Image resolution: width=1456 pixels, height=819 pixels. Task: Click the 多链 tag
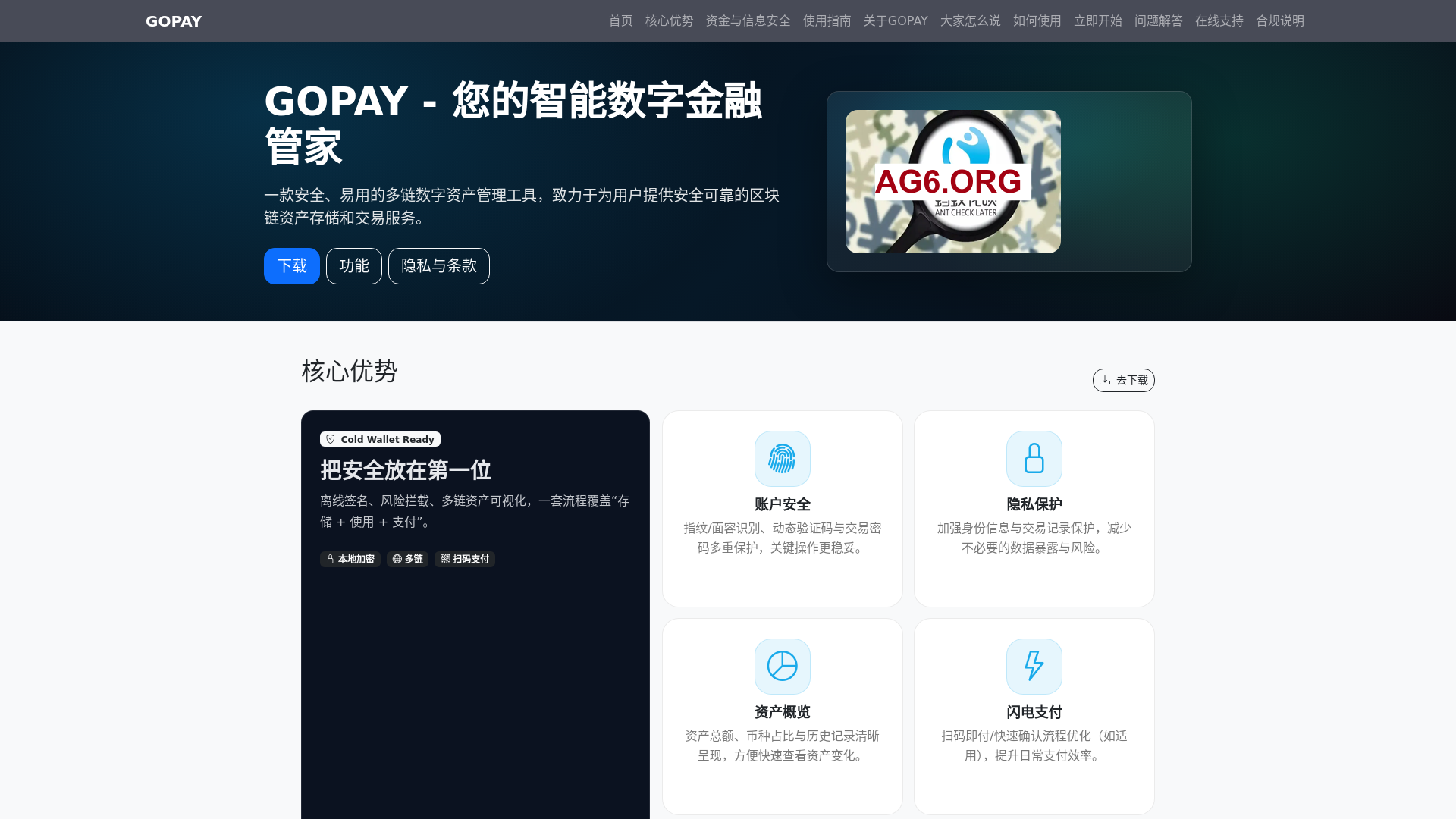click(407, 559)
